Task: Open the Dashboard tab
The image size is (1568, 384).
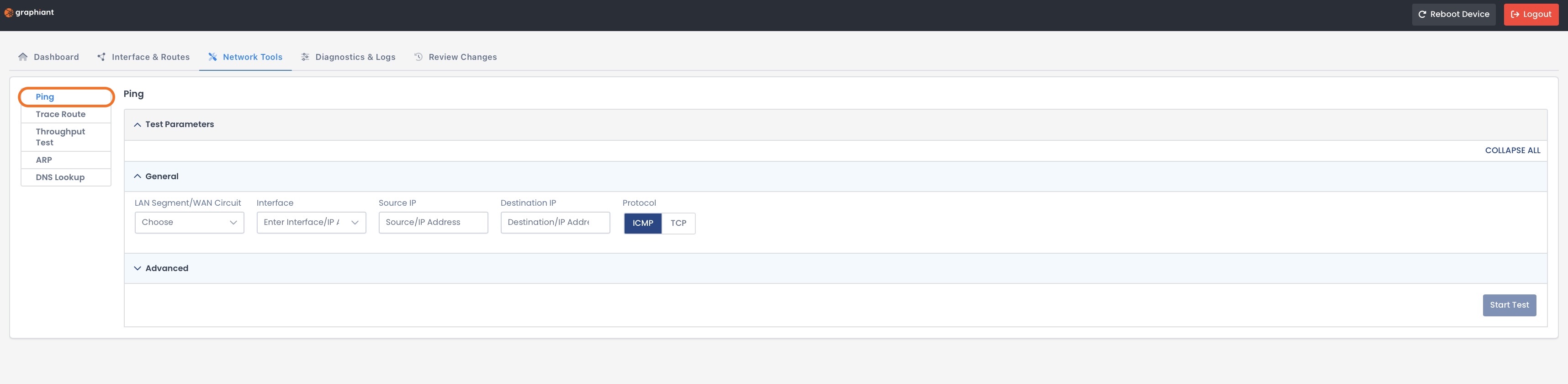Action: [49, 57]
